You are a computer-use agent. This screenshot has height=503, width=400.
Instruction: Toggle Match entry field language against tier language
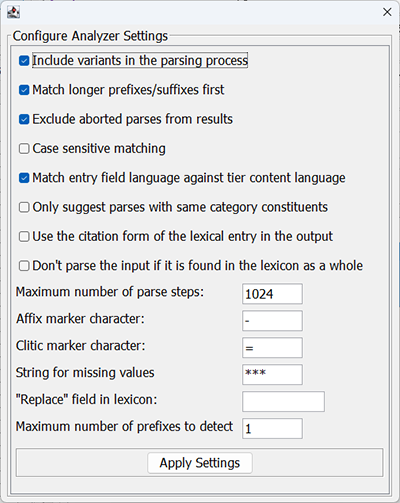click(24, 178)
